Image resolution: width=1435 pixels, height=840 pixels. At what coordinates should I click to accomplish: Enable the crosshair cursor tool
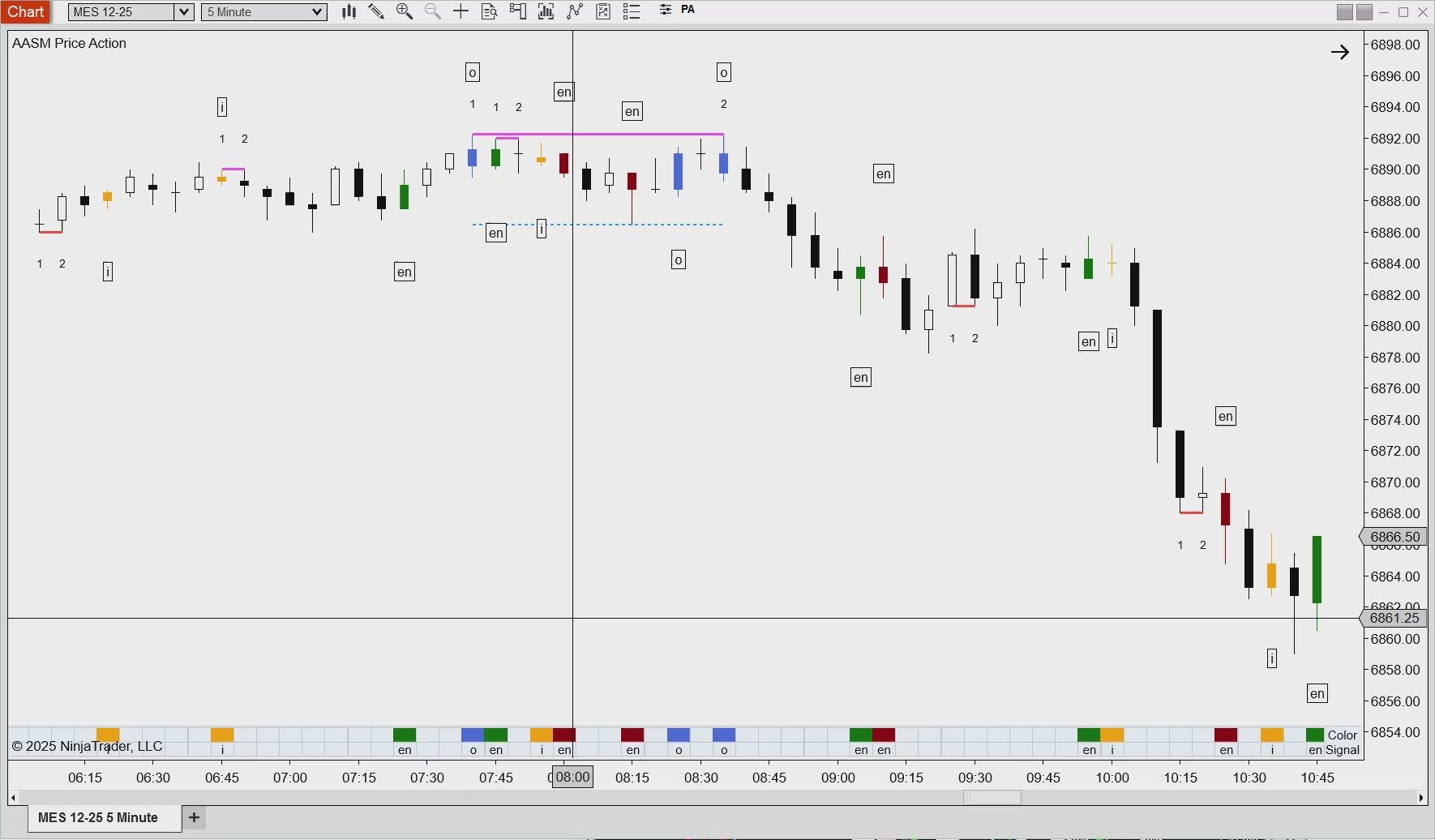tap(460, 11)
